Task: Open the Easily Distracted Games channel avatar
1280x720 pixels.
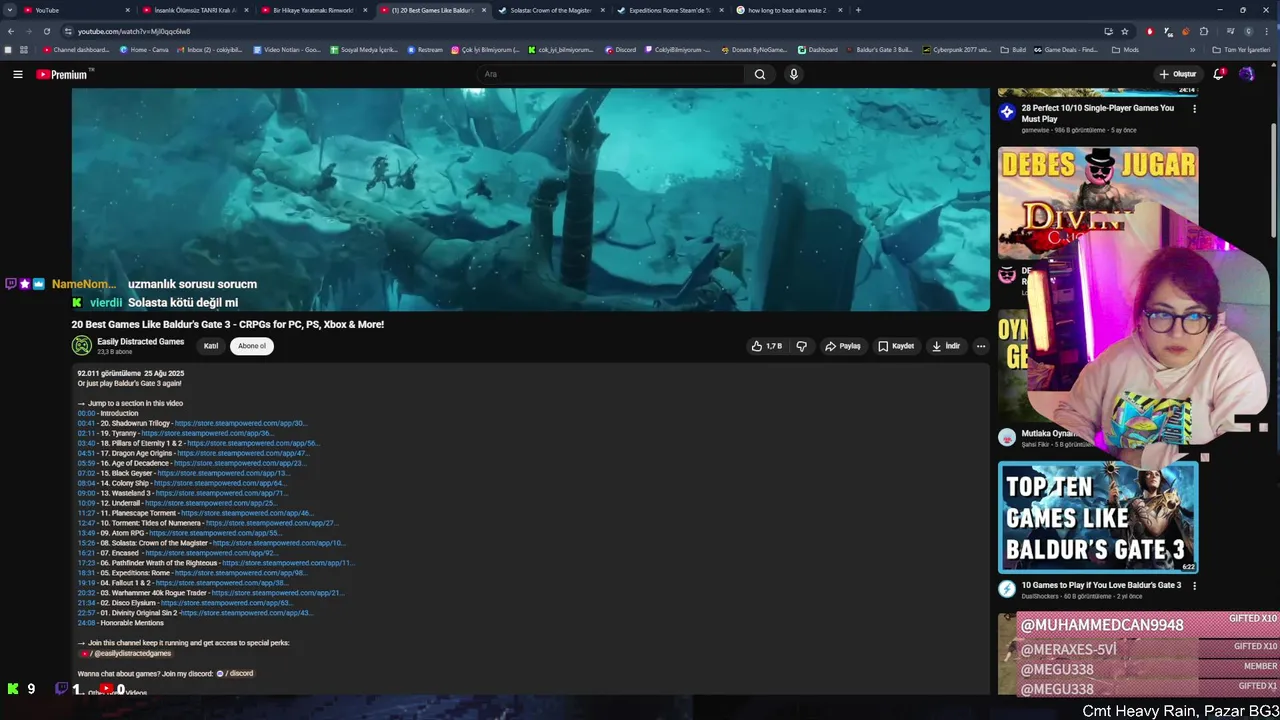Action: click(x=81, y=346)
